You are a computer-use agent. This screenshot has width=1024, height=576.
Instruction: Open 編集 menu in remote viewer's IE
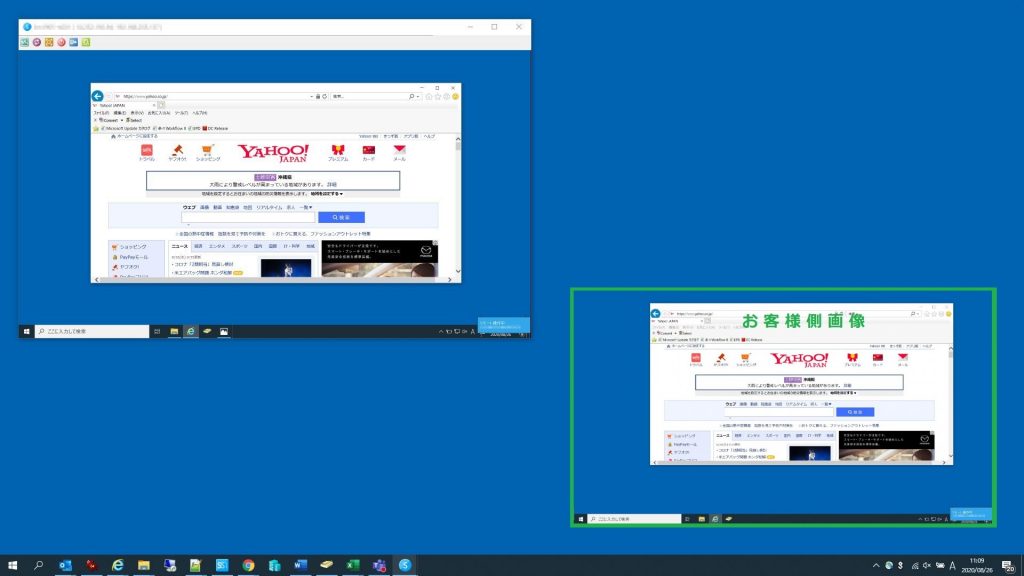click(x=120, y=113)
